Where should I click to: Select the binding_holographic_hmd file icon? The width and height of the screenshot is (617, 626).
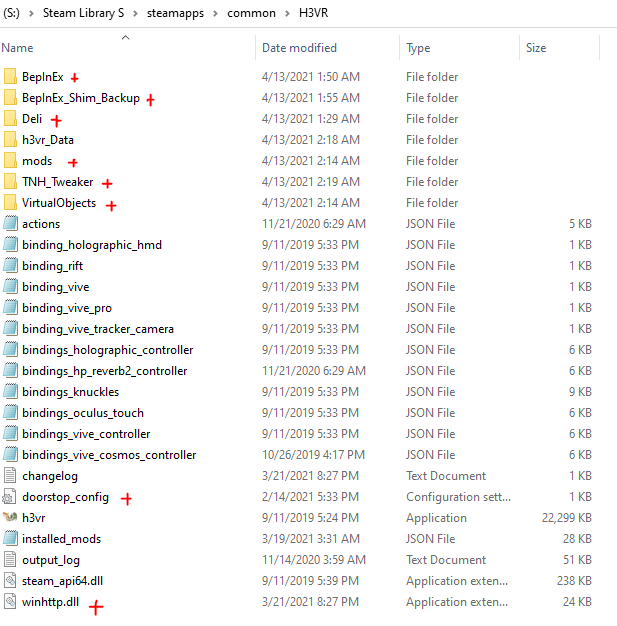pos(10,244)
